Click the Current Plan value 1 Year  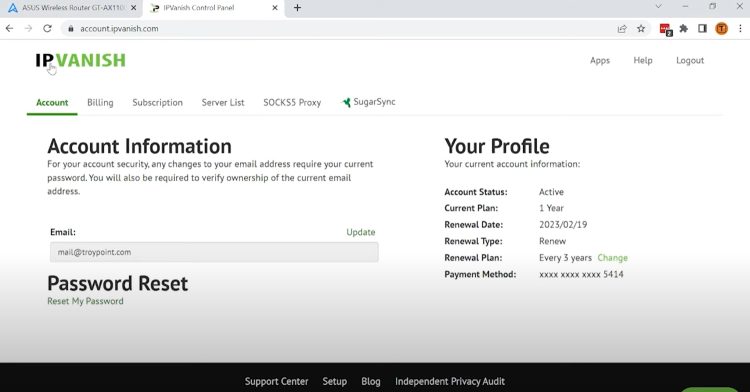[551, 208]
